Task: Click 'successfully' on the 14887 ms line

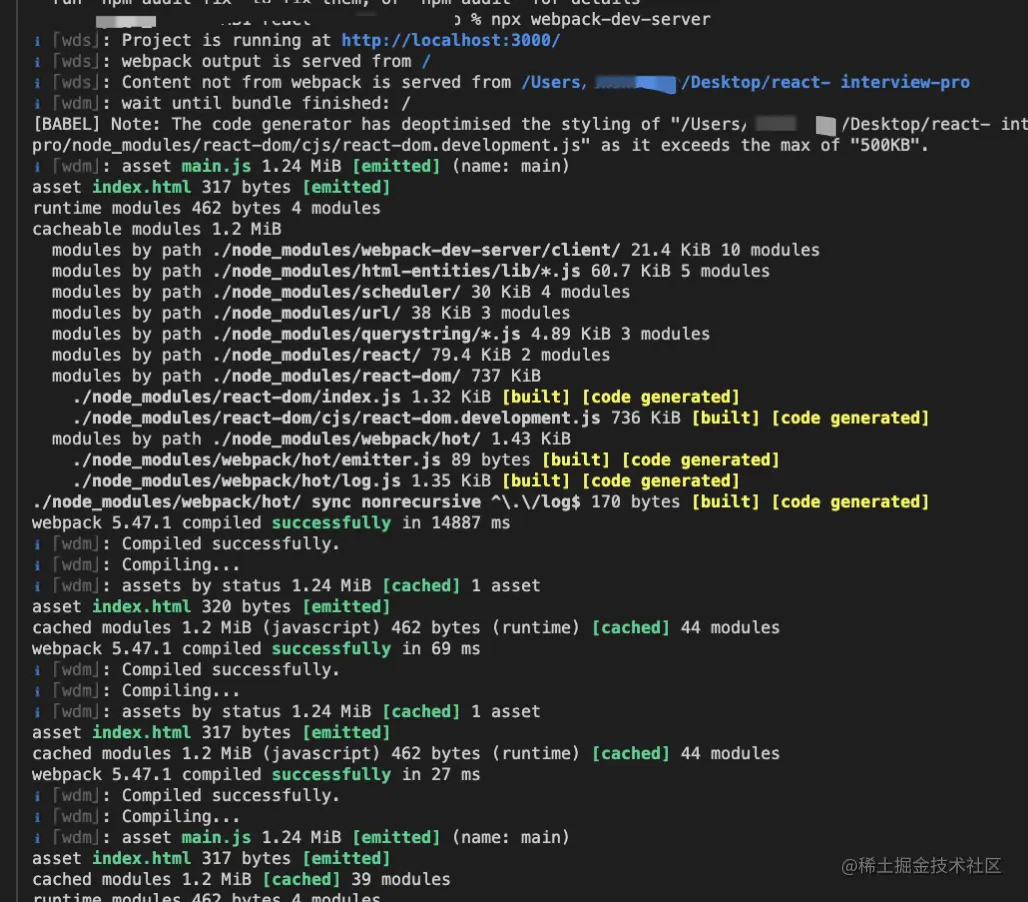Action: 331,523
